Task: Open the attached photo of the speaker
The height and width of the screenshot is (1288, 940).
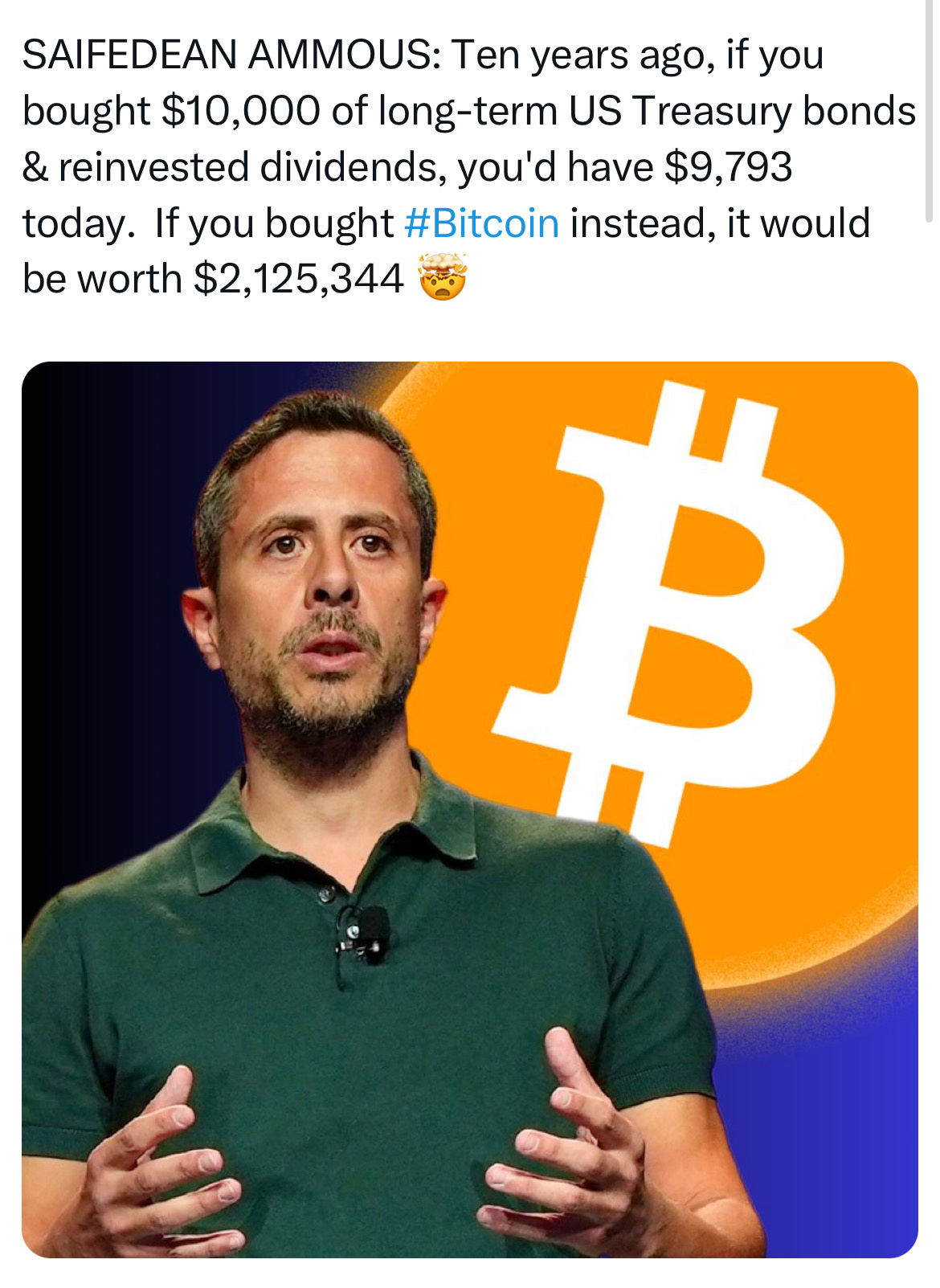Action: point(470,810)
